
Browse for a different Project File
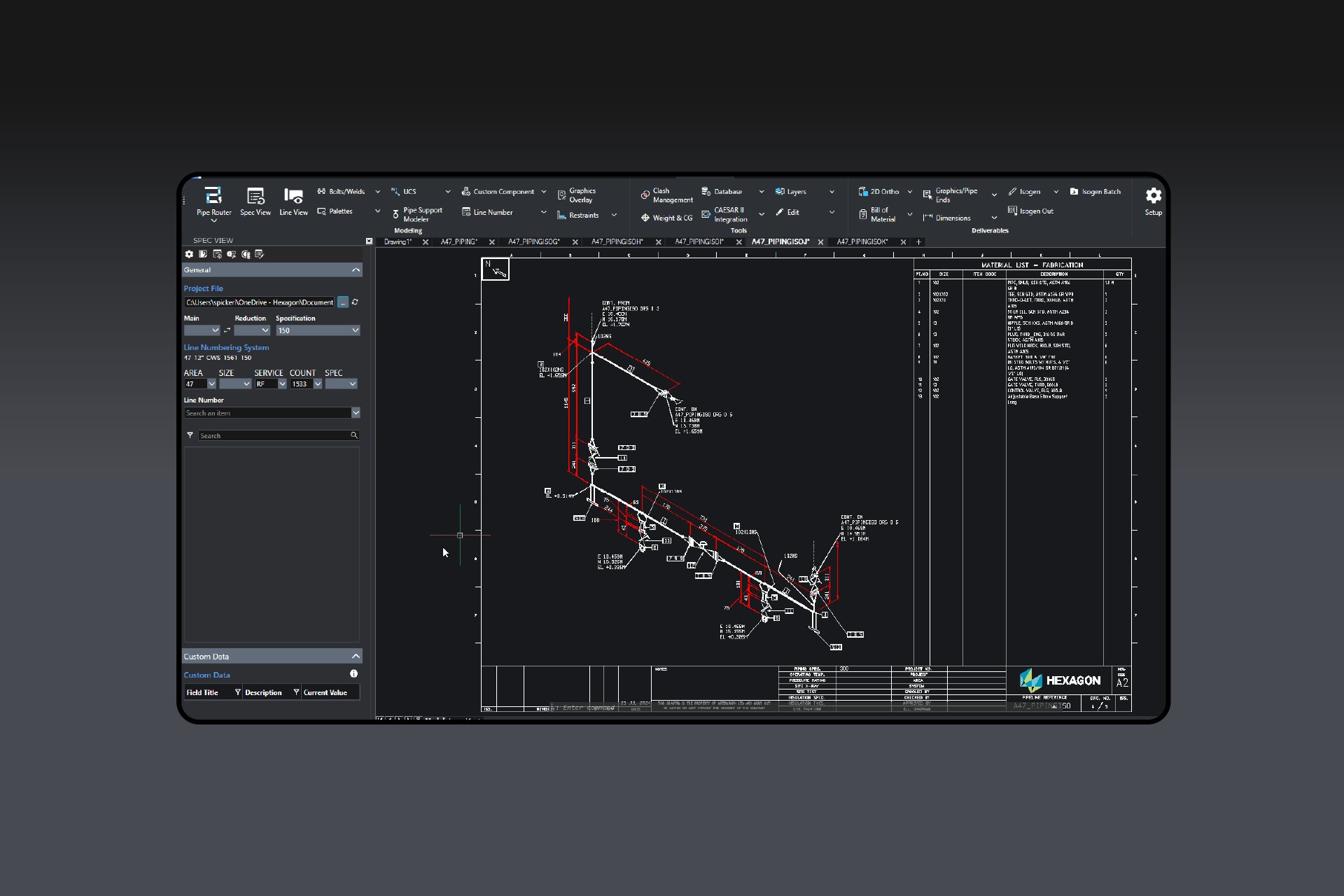[342, 302]
